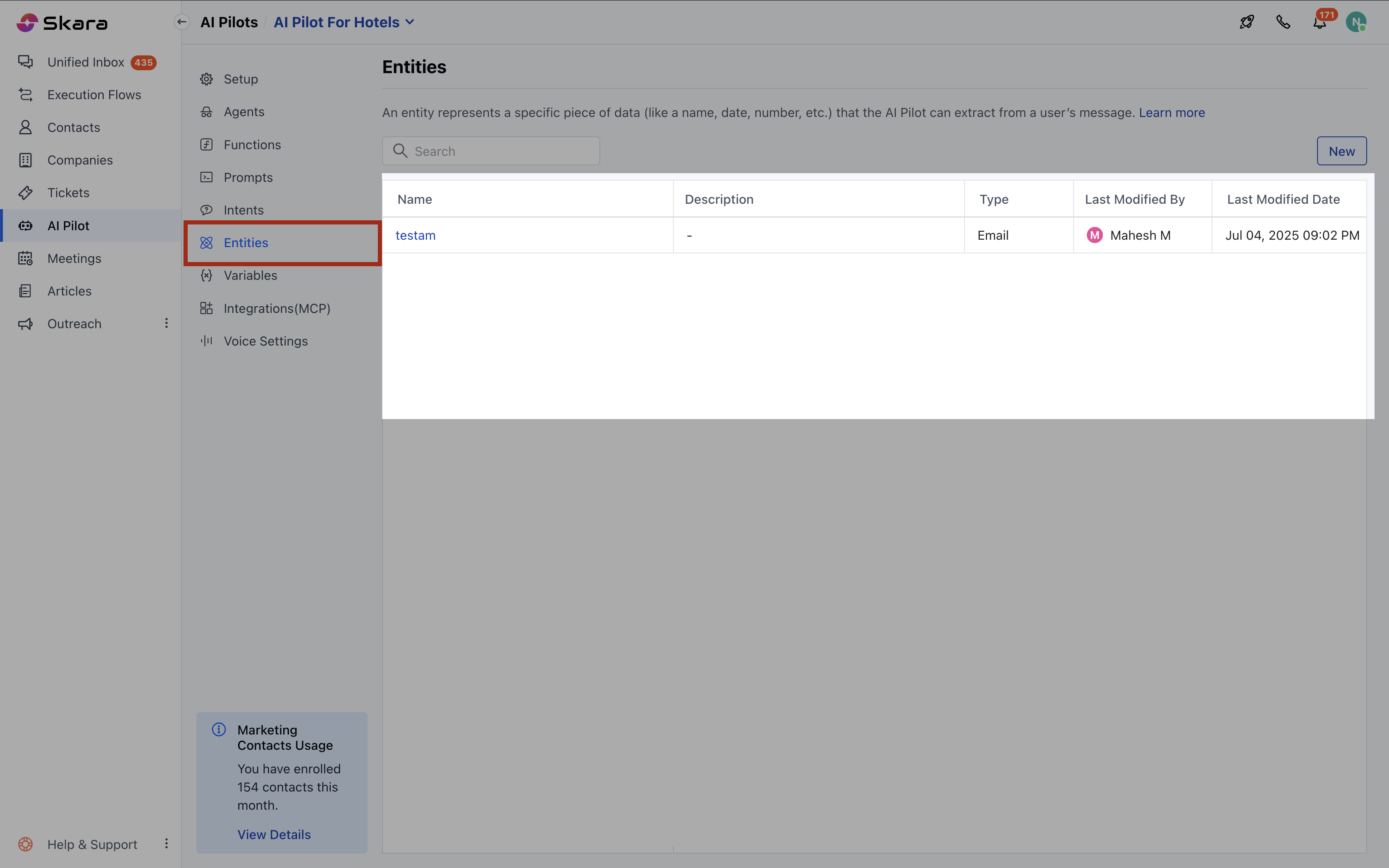This screenshot has height=868, width=1389.
Task: Open notifications bell with 171 badge
Action: (x=1320, y=22)
